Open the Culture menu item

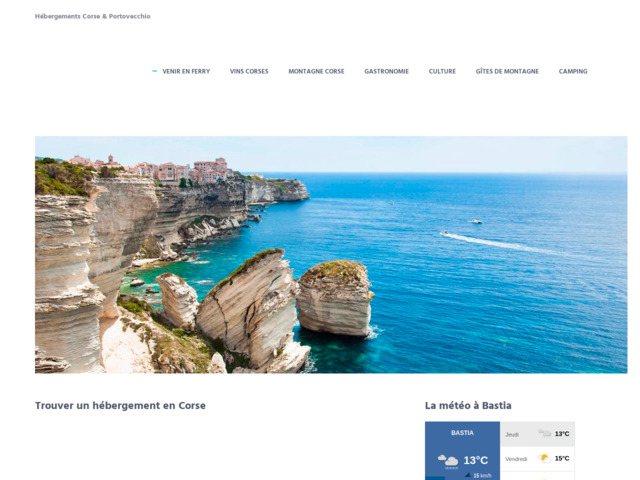click(x=442, y=71)
